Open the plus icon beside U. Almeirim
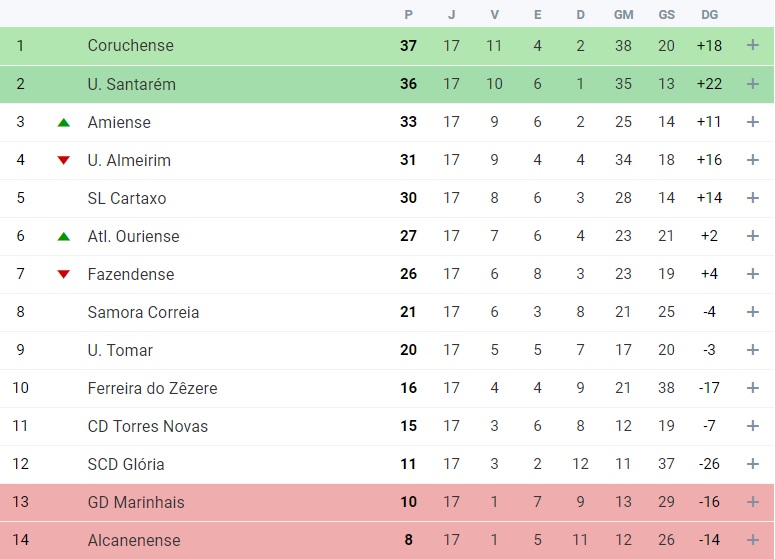This screenshot has height=559, width=775. [x=752, y=160]
